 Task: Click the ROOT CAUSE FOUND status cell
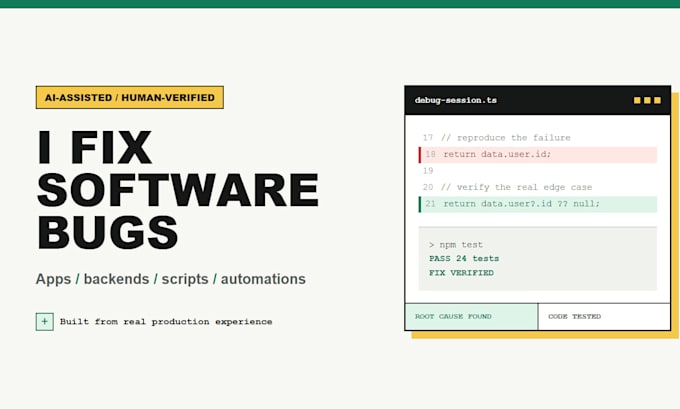click(x=471, y=317)
